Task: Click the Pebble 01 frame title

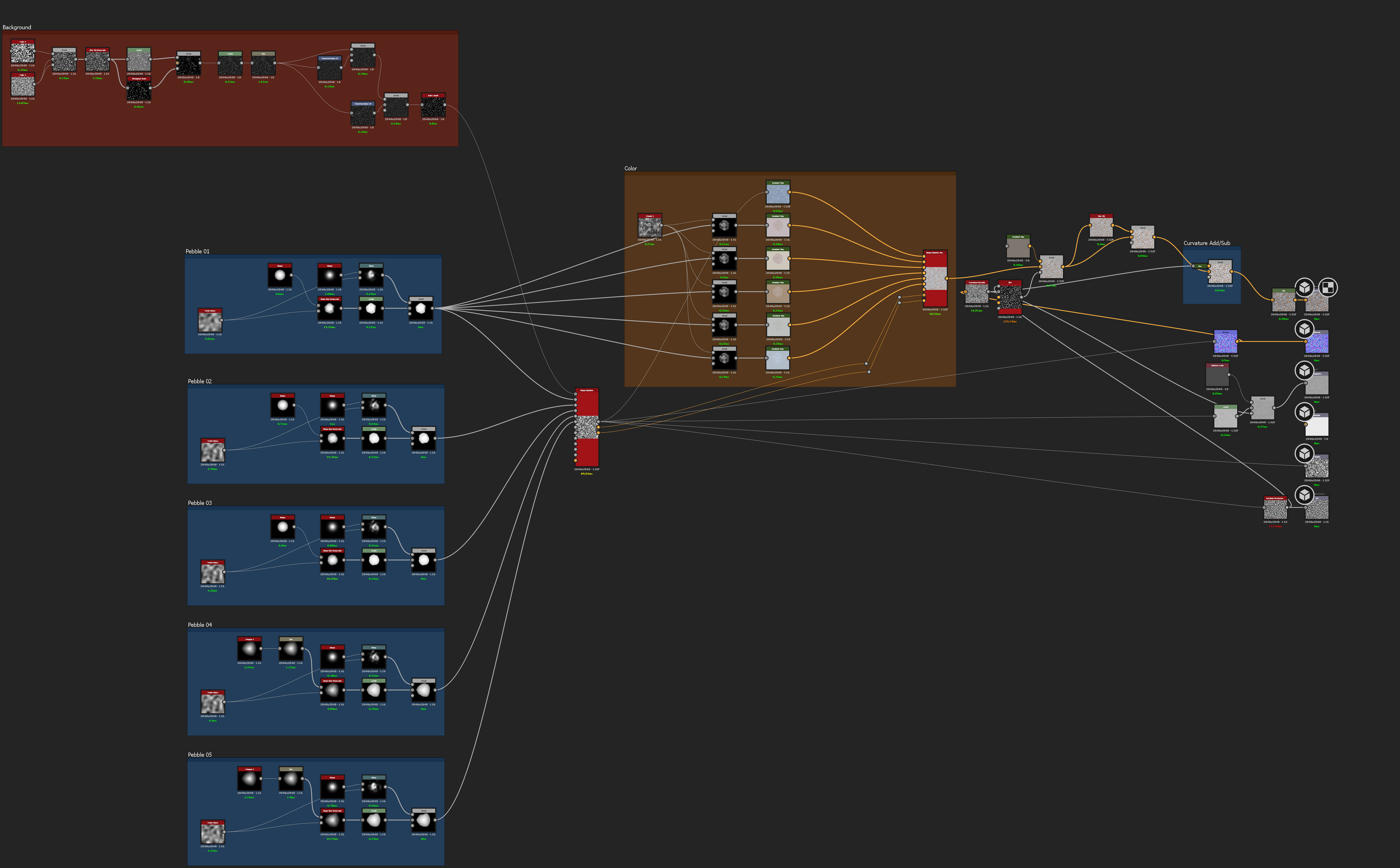Action: (x=197, y=251)
